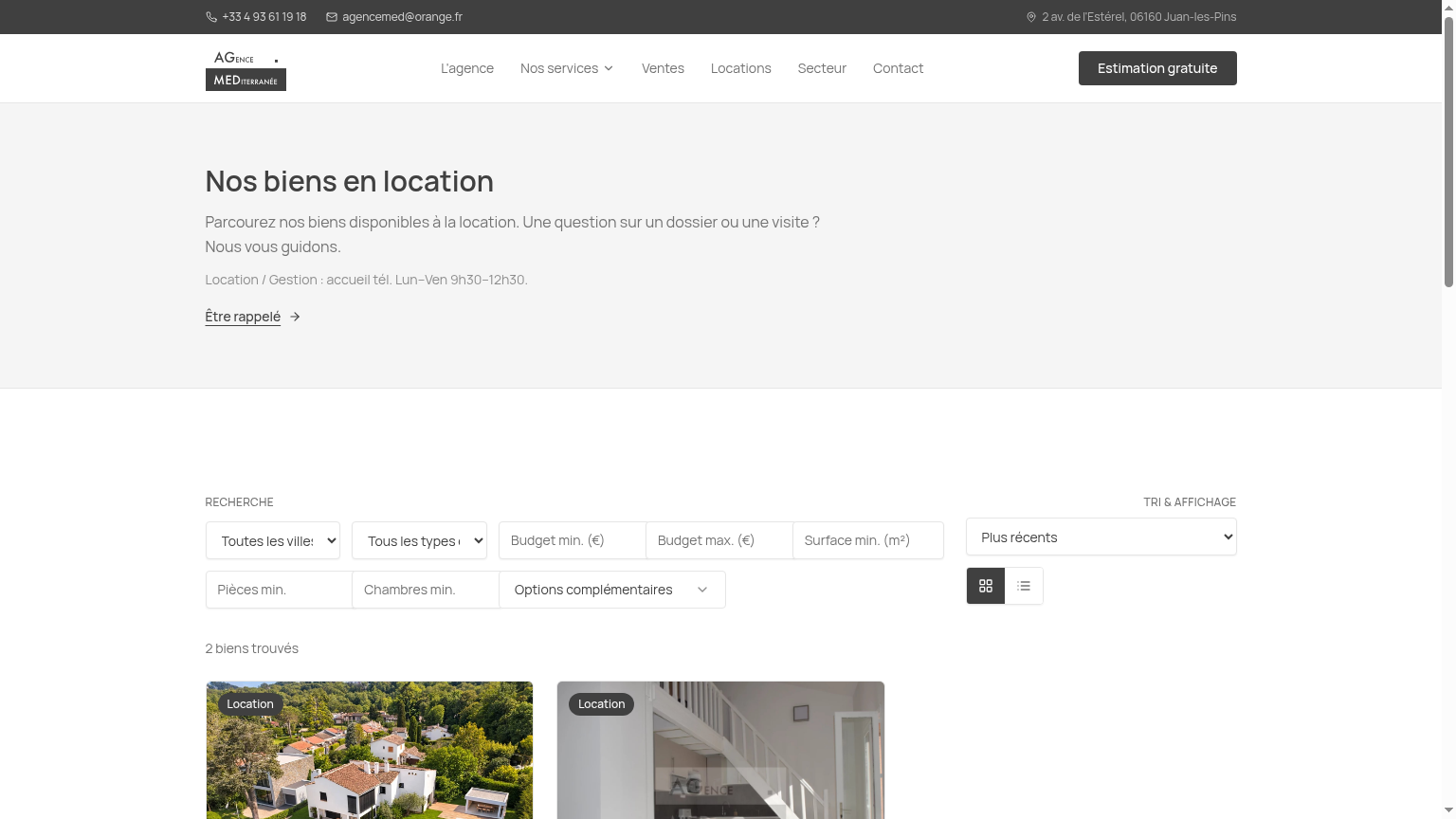1456x819 pixels.
Task: Open the Plus récents sort dropdown
Action: click(x=1101, y=537)
